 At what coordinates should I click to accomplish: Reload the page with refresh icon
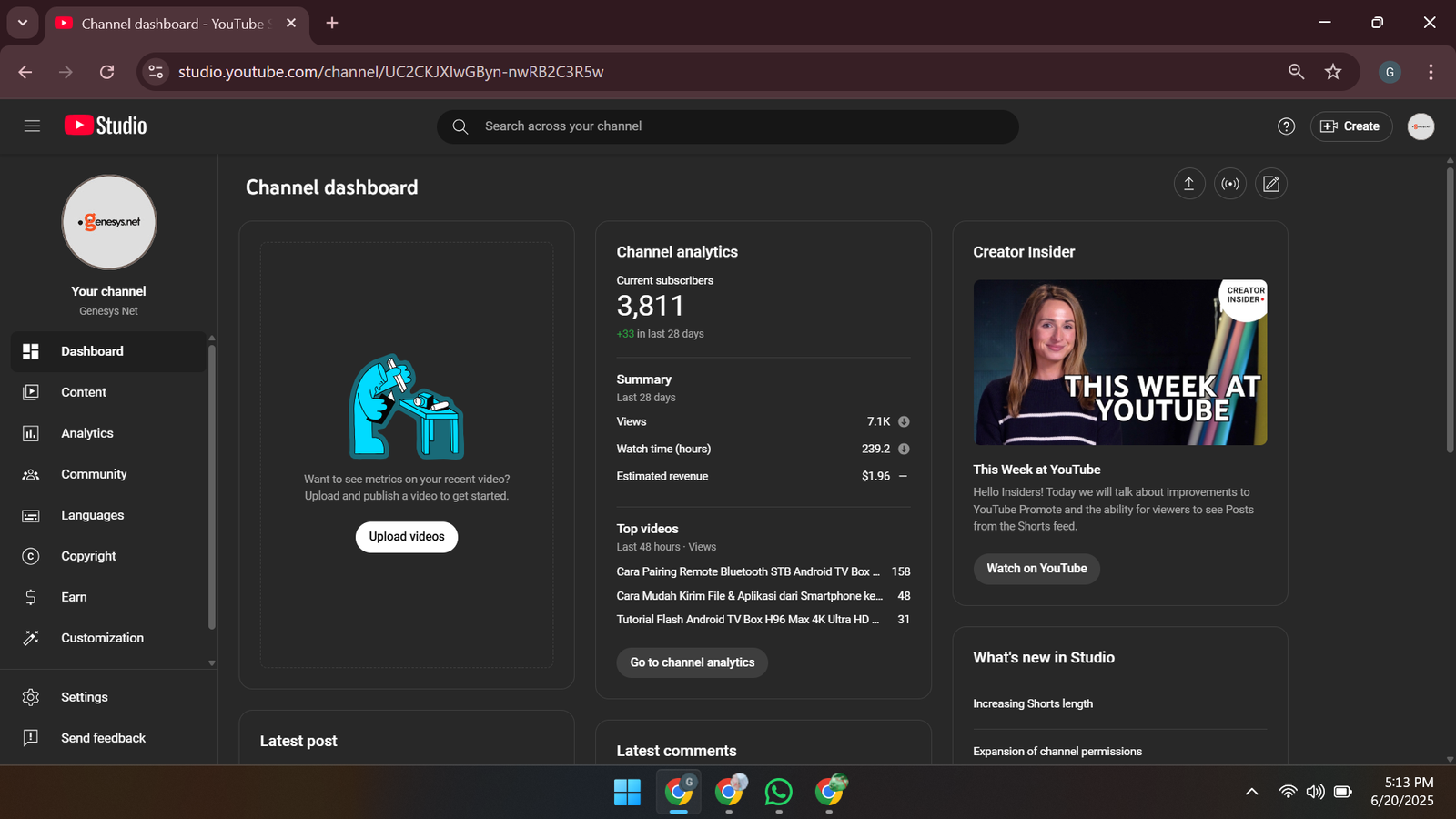tap(107, 72)
